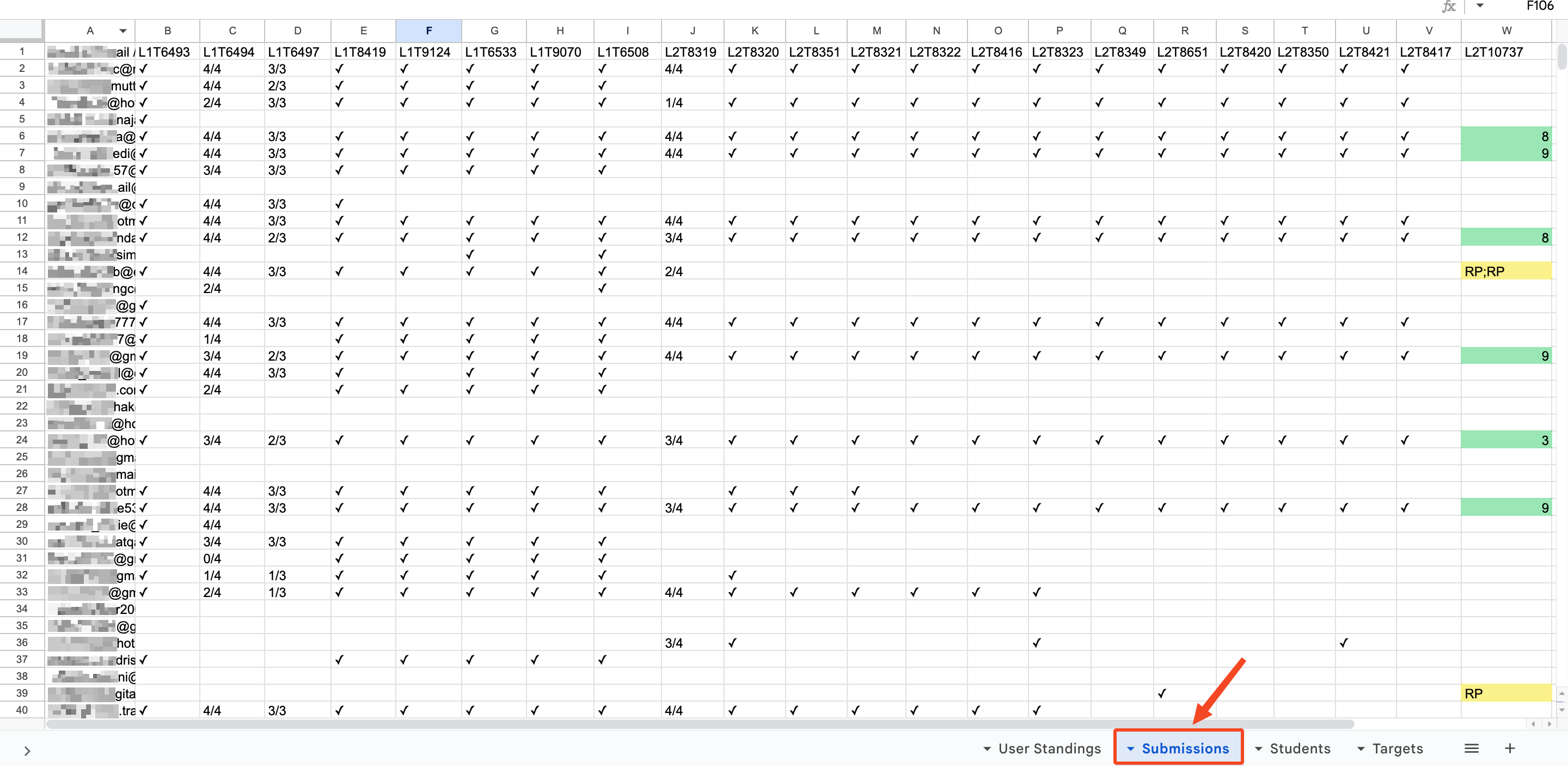This screenshot has height=767, width=1568.
Task: Open the Submissions tab dropdown arrow
Action: coord(1130,748)
